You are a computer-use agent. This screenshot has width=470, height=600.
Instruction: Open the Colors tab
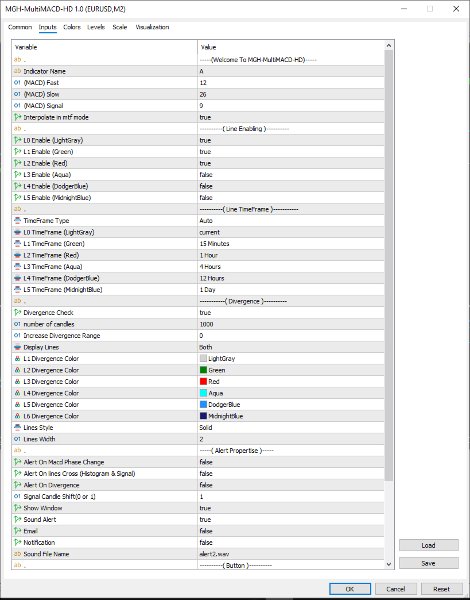[72, 27]
